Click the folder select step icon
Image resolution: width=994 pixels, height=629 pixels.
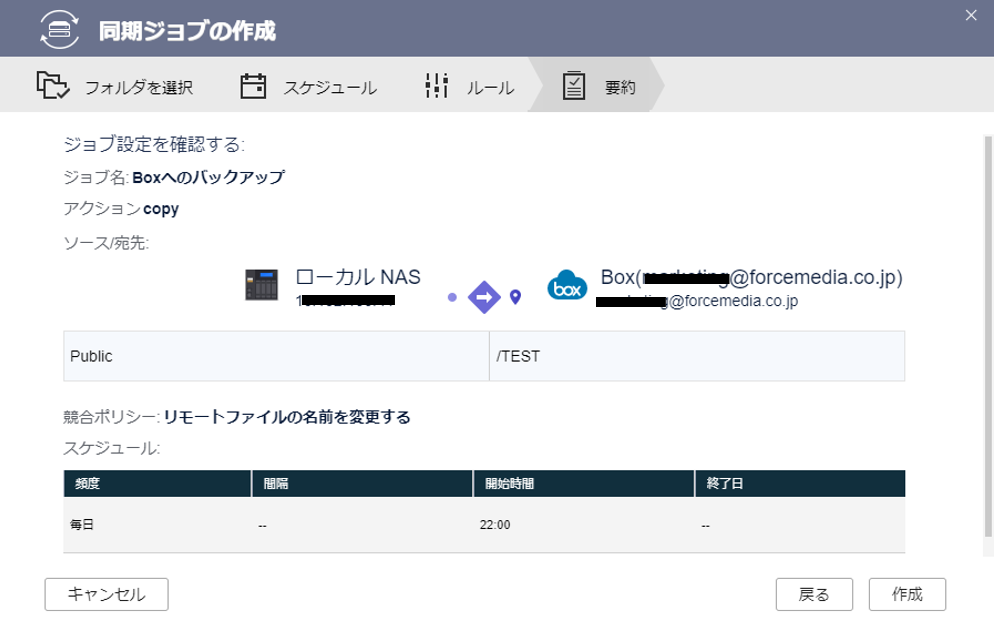(x=53, y=86)
